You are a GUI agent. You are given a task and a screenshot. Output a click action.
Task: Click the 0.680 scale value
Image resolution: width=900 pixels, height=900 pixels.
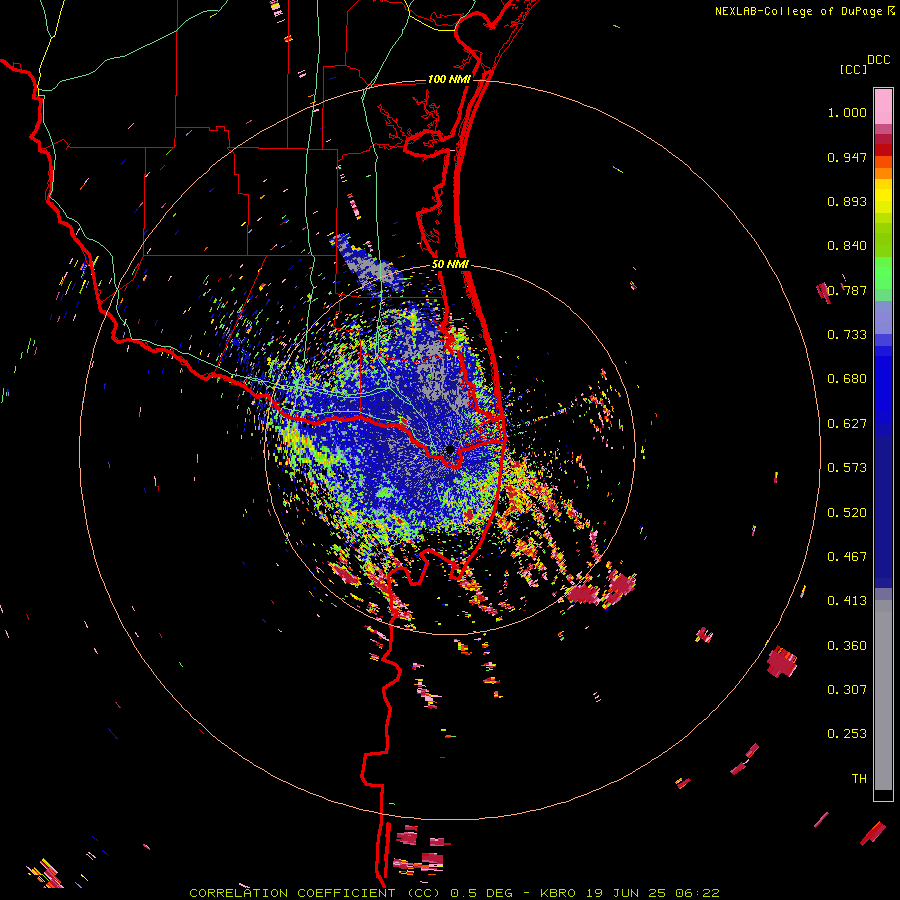(847, 379)
